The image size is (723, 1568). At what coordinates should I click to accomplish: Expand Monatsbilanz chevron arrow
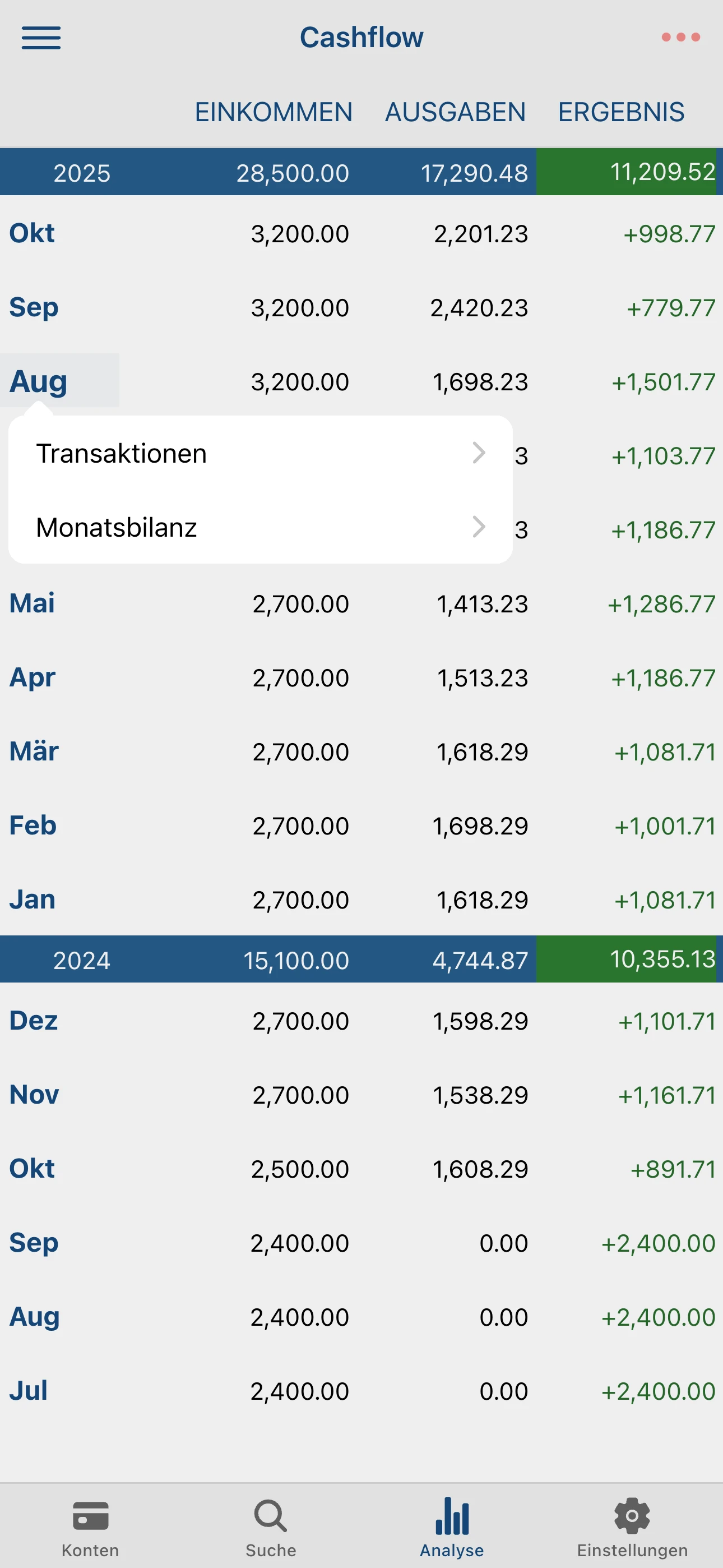coord(479,527)
